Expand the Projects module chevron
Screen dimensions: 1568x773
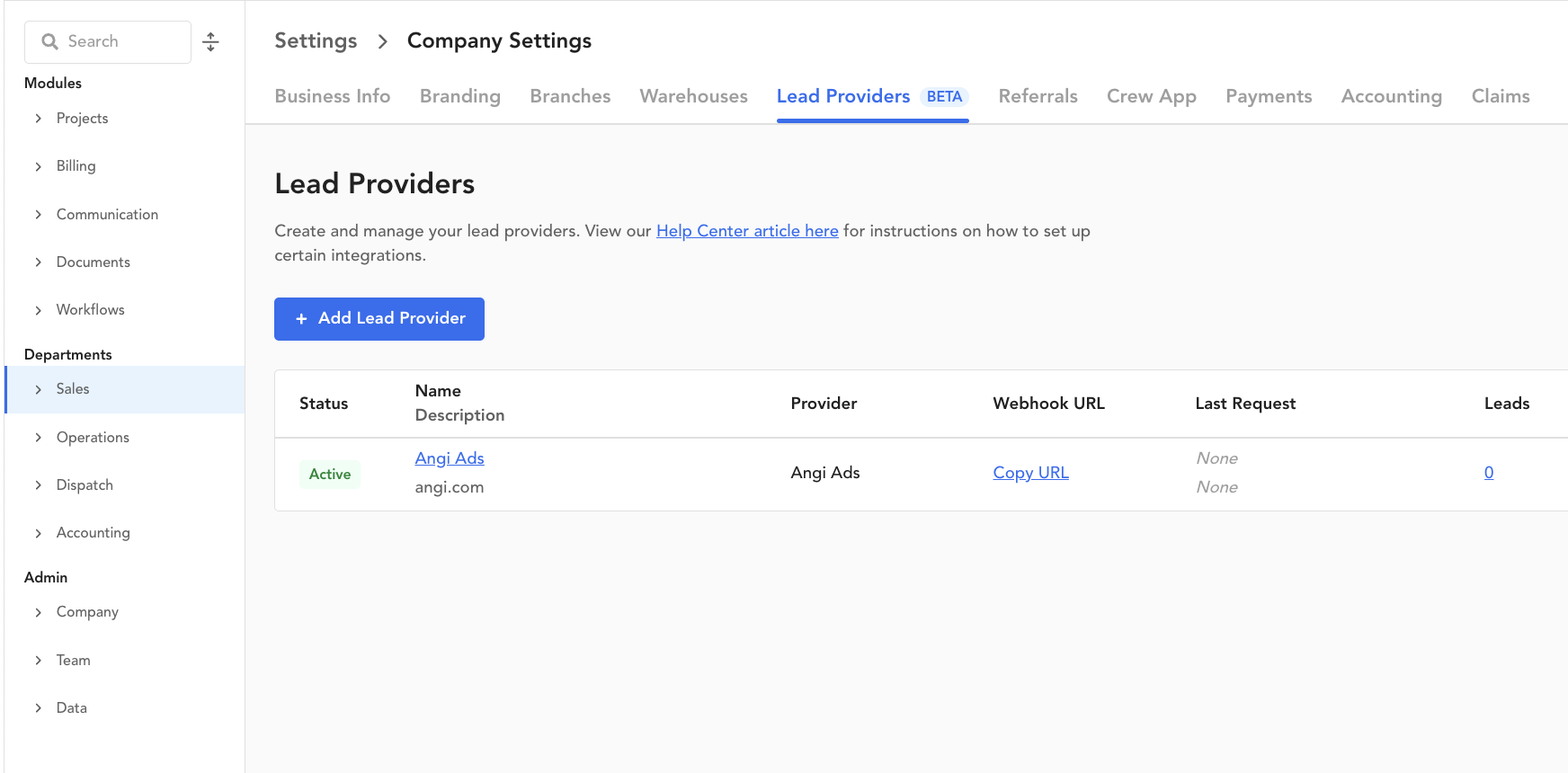click(38, 119)
